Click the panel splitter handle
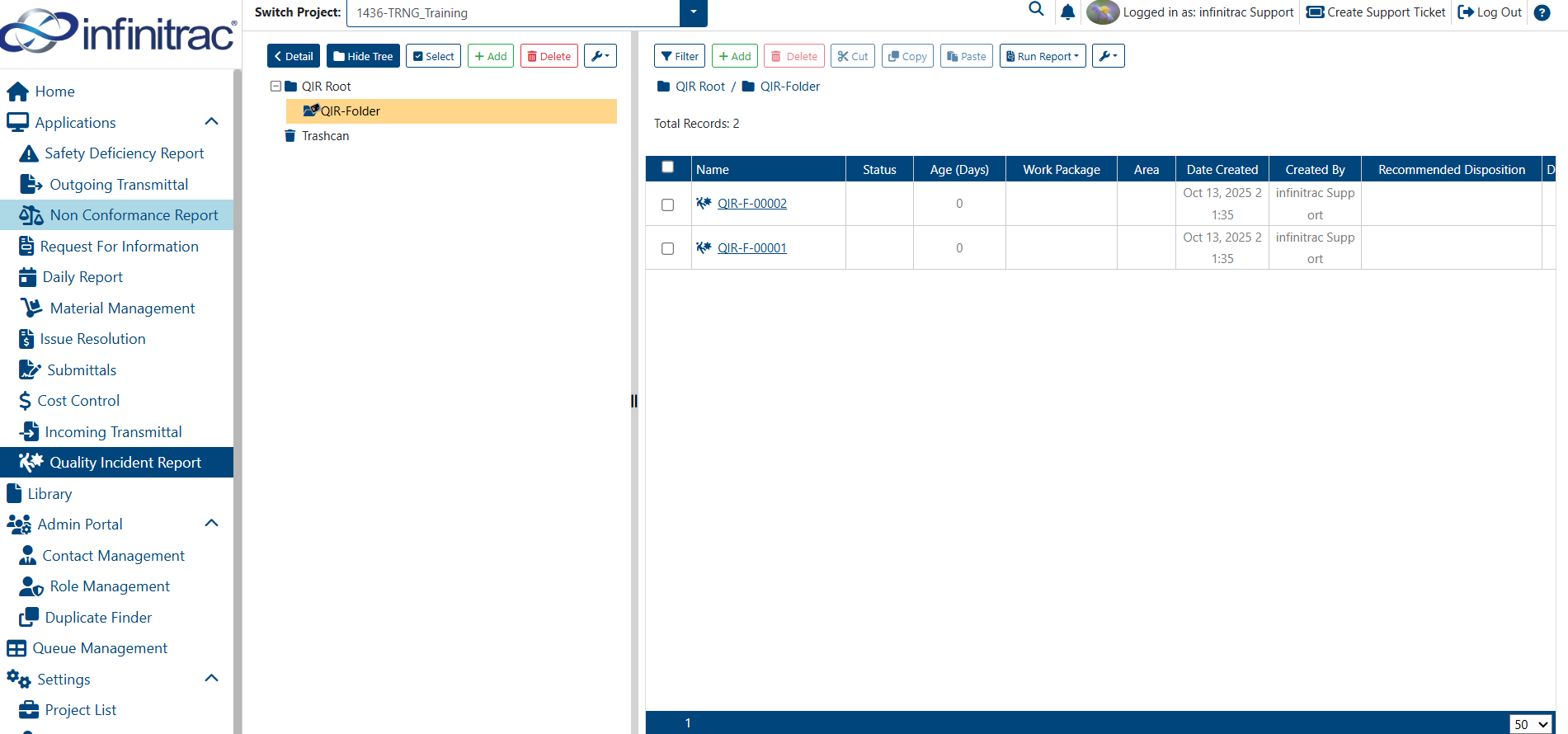 pos(634,401)
